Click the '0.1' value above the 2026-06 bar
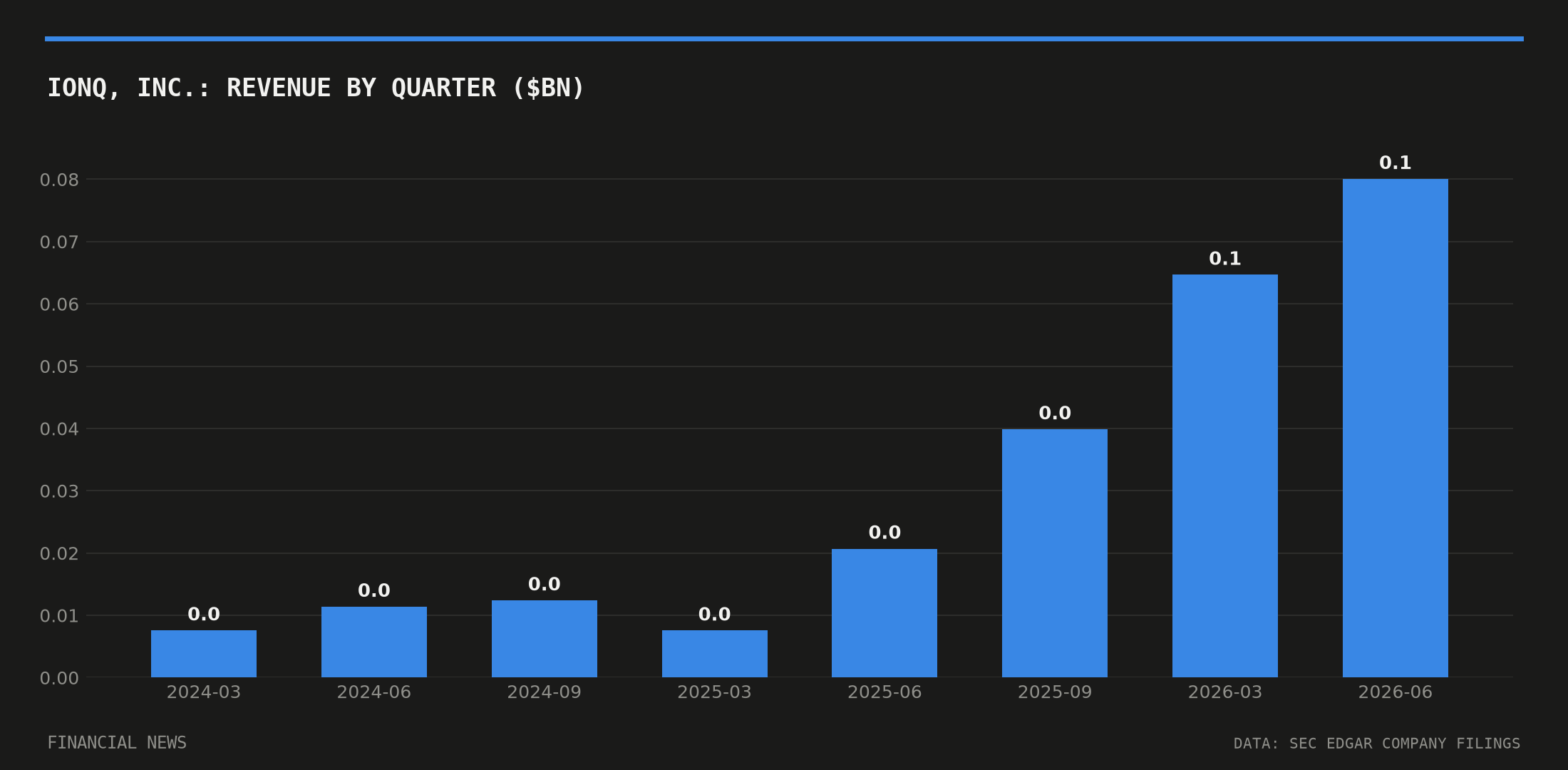The height and width of the screenshot is (770, 1568). click(x=1396, y=163)
